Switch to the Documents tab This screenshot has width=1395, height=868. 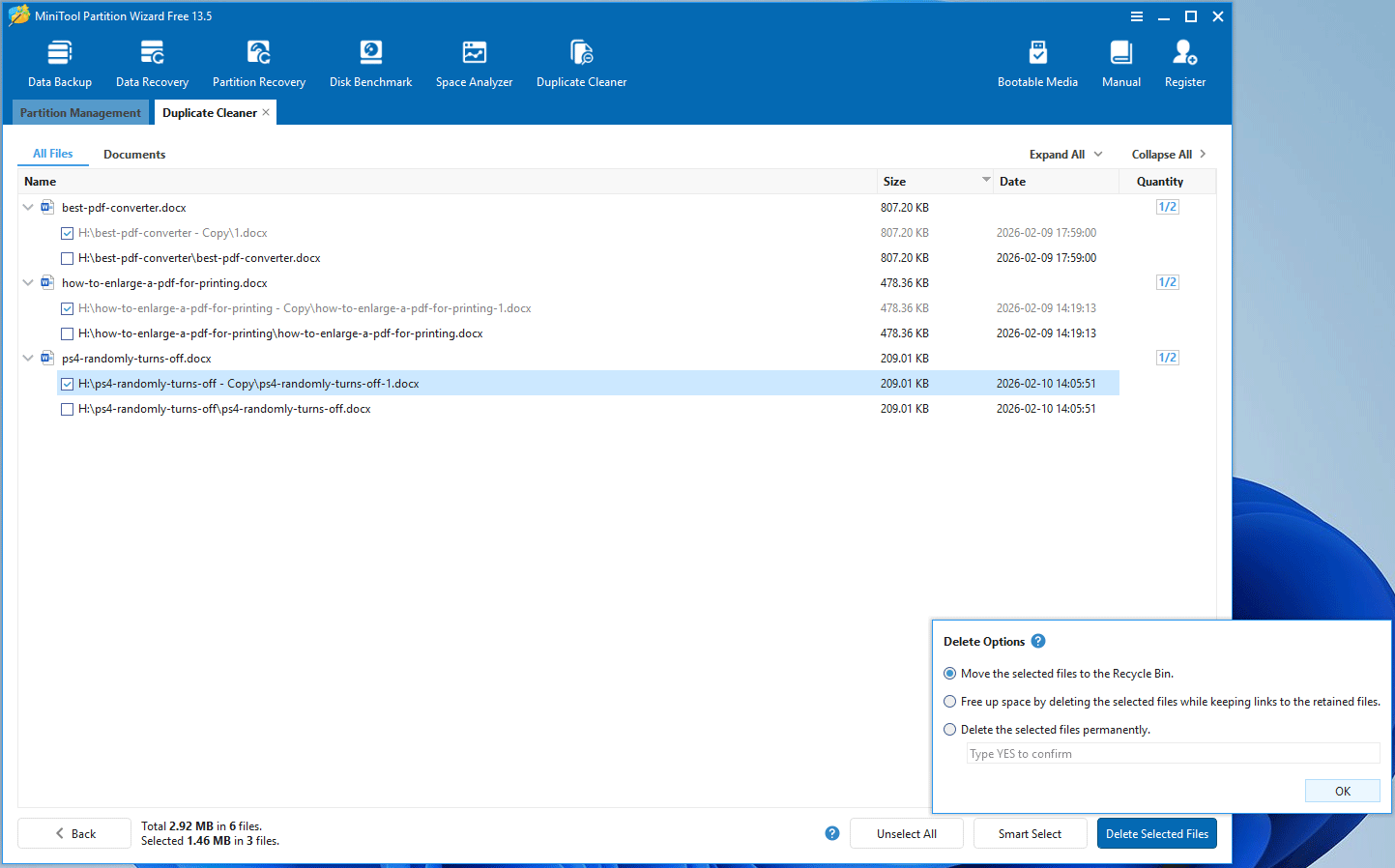pyautogui.click(x=133, y=154)
